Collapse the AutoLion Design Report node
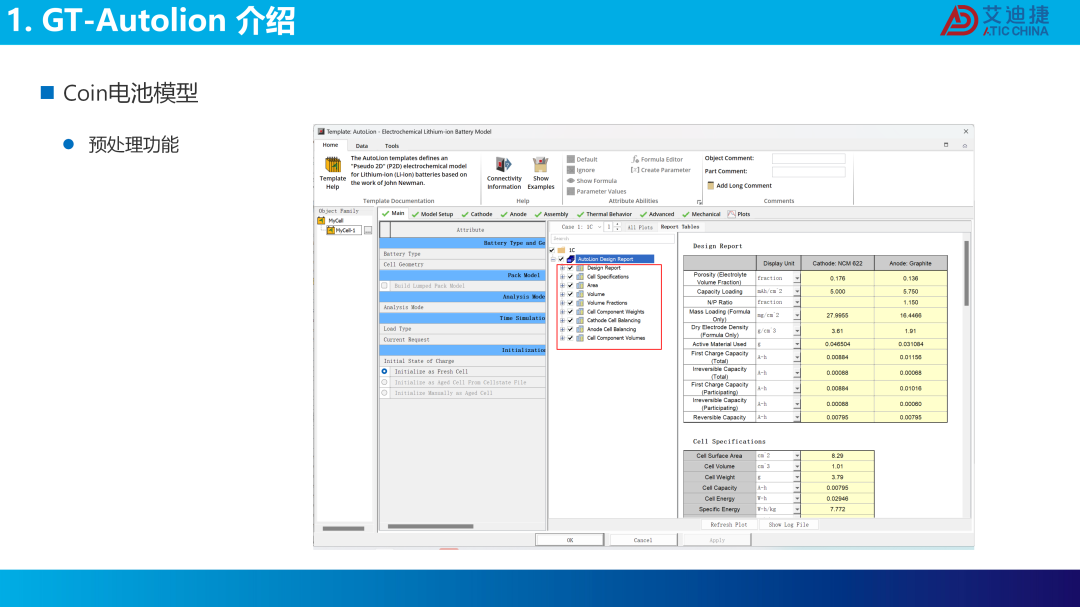 [x=553, y=259]
